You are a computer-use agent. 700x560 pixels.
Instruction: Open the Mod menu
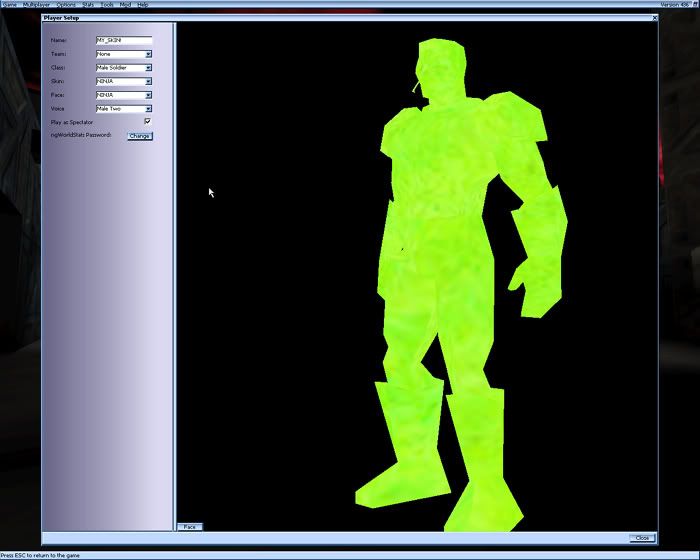(x=125, y=5)
